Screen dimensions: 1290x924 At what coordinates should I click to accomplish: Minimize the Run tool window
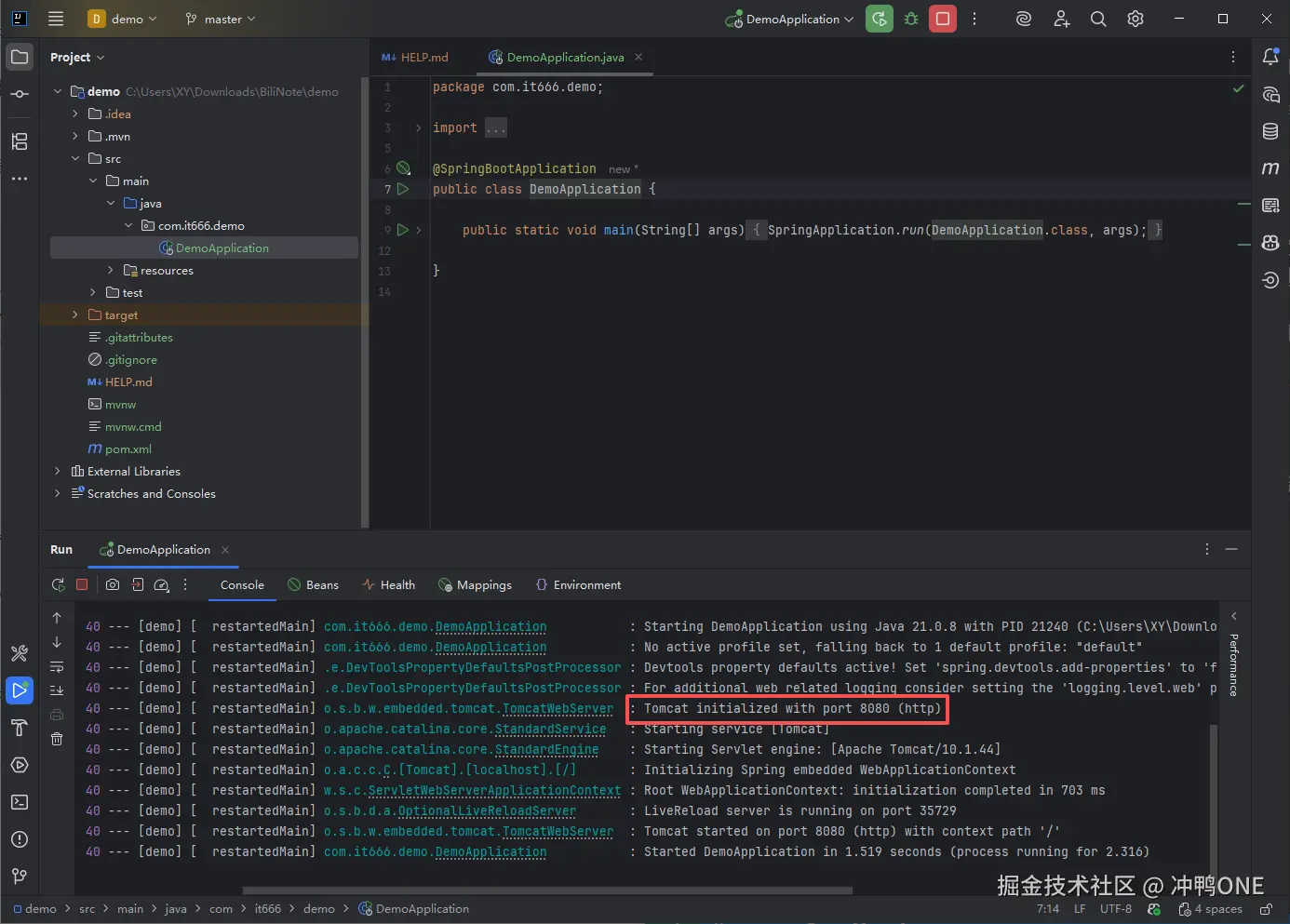(1231, 550)
